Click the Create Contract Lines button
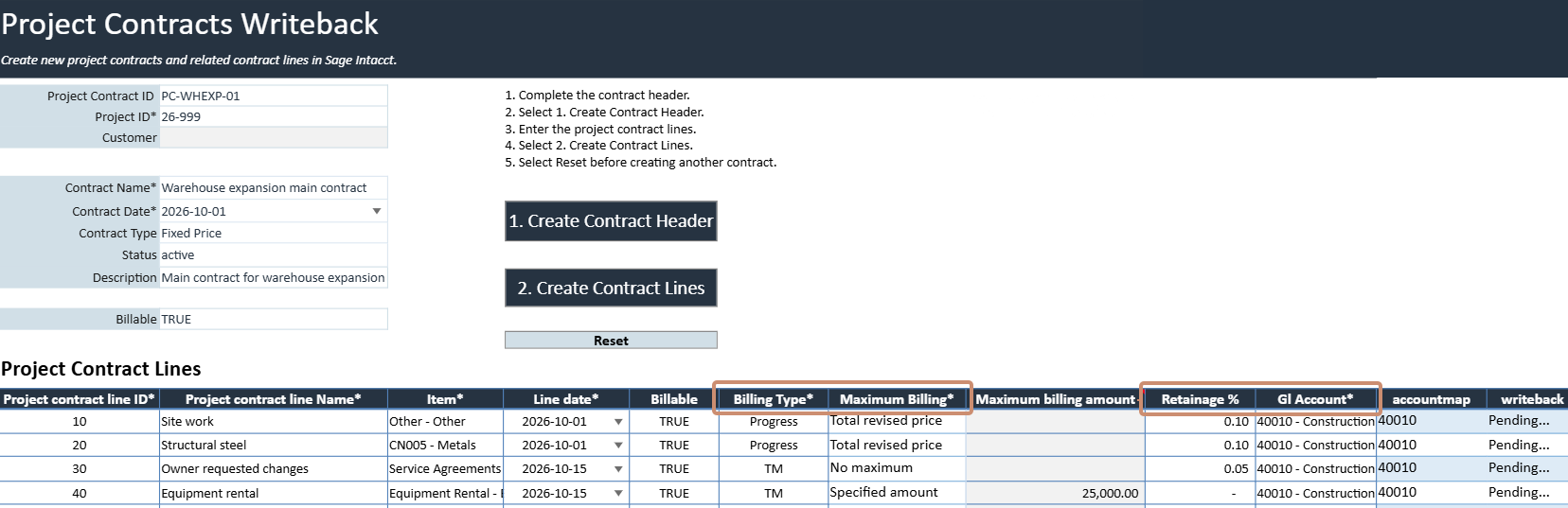The width and height of the screenshot is (1568, 508). (x=611, y=289)
